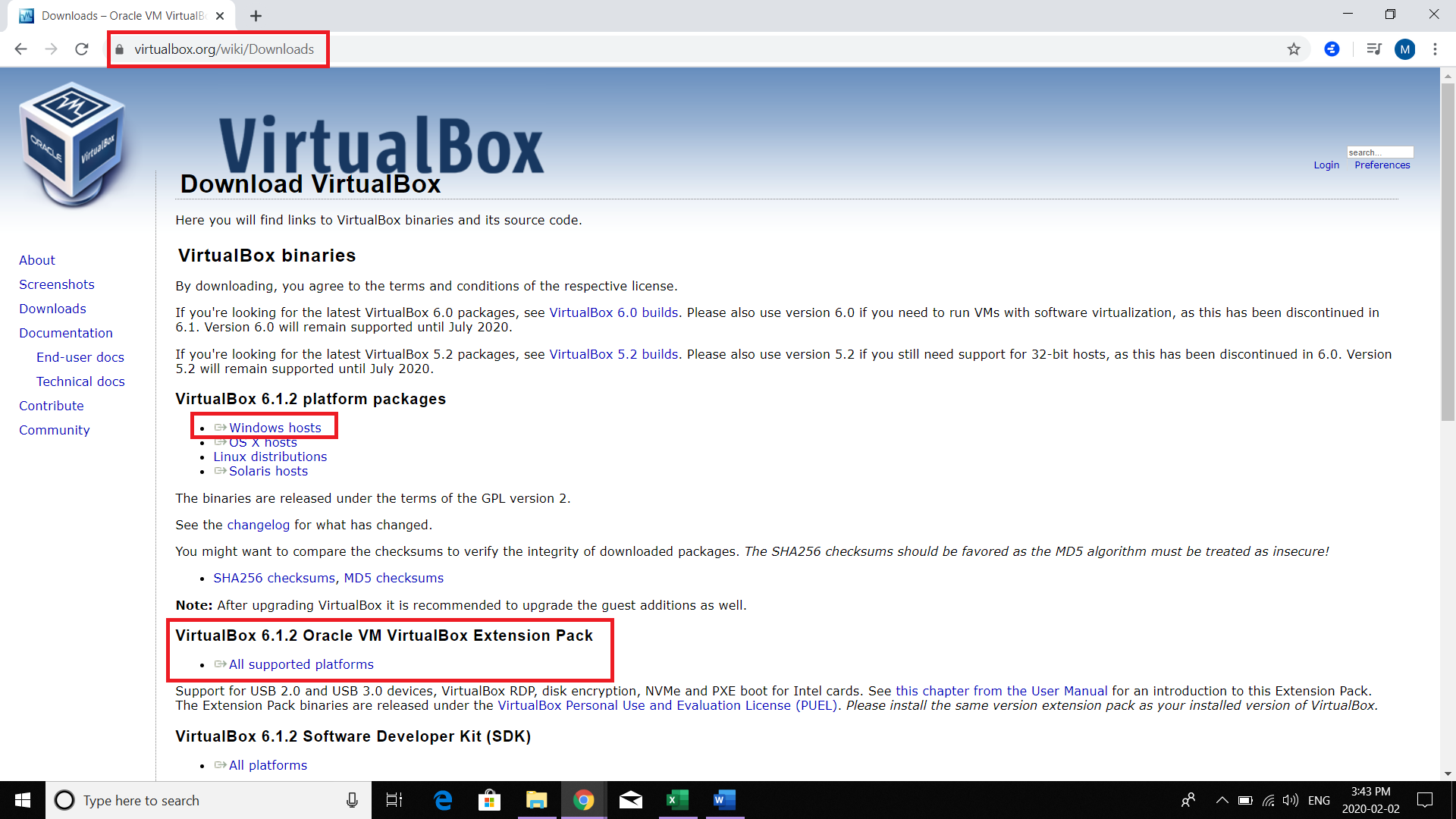Navigate to the Downloads section
Viewport: 1456px width, 819px height.
[x=52, y=308]
